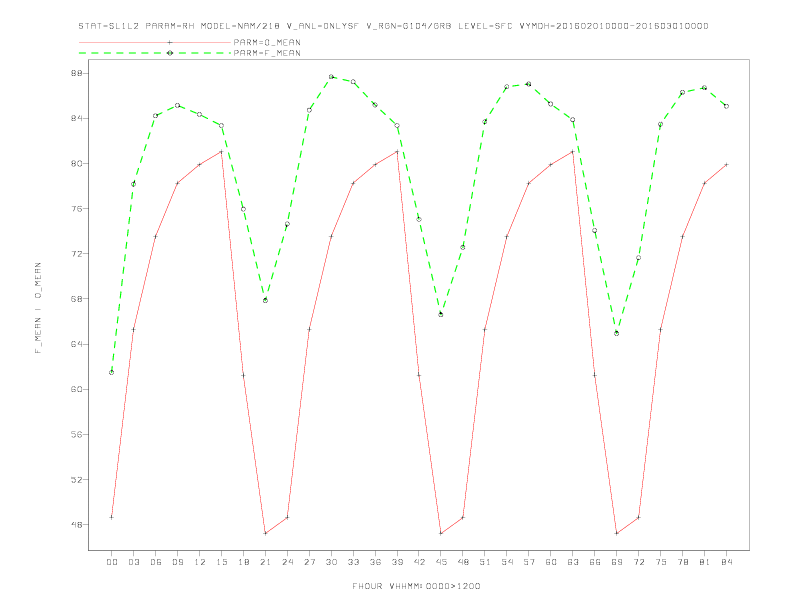Select the PARM=O_MEAN legend label

pos(267,42)
